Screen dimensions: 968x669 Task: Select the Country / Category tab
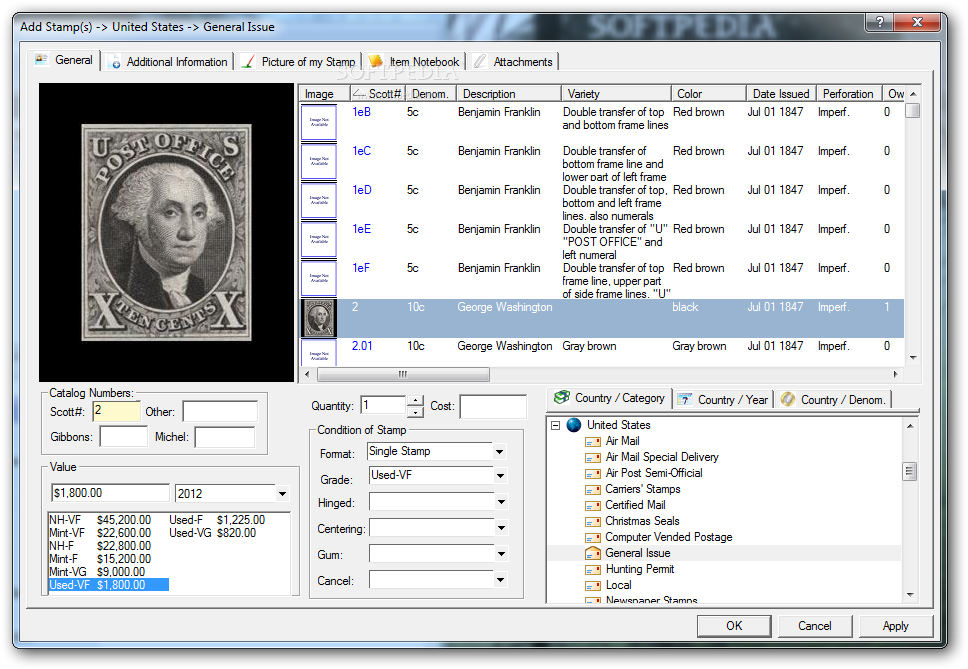609,398
